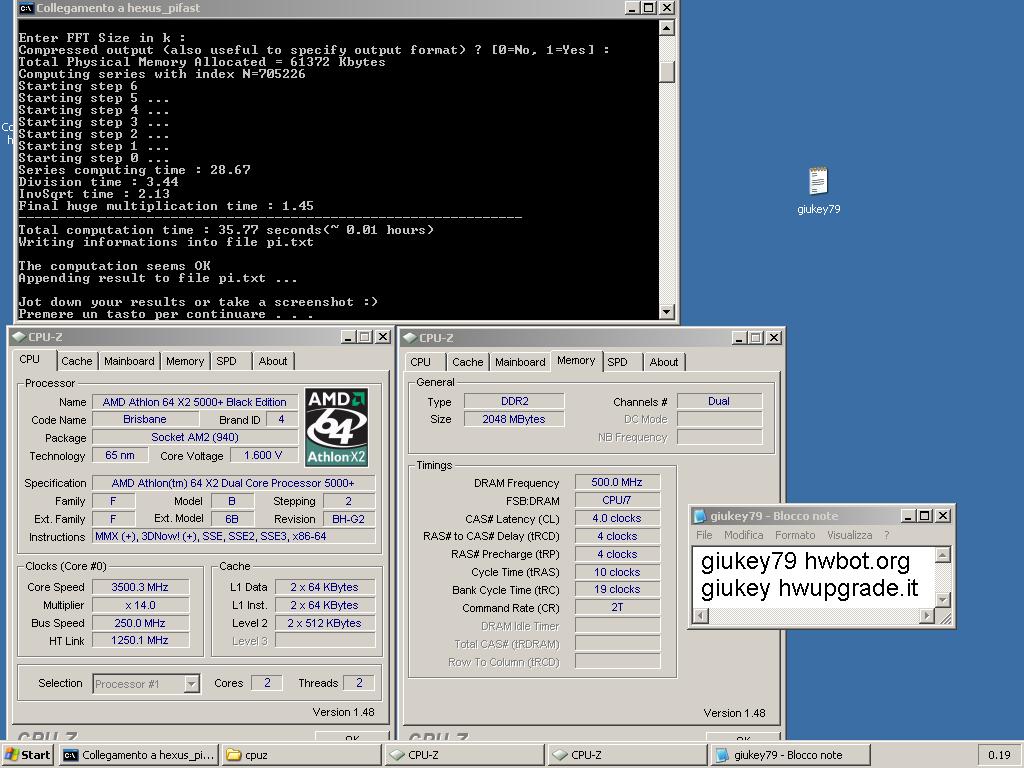Open the Cache tab in right CPU-Z
1024x768 pixels.
468,362
